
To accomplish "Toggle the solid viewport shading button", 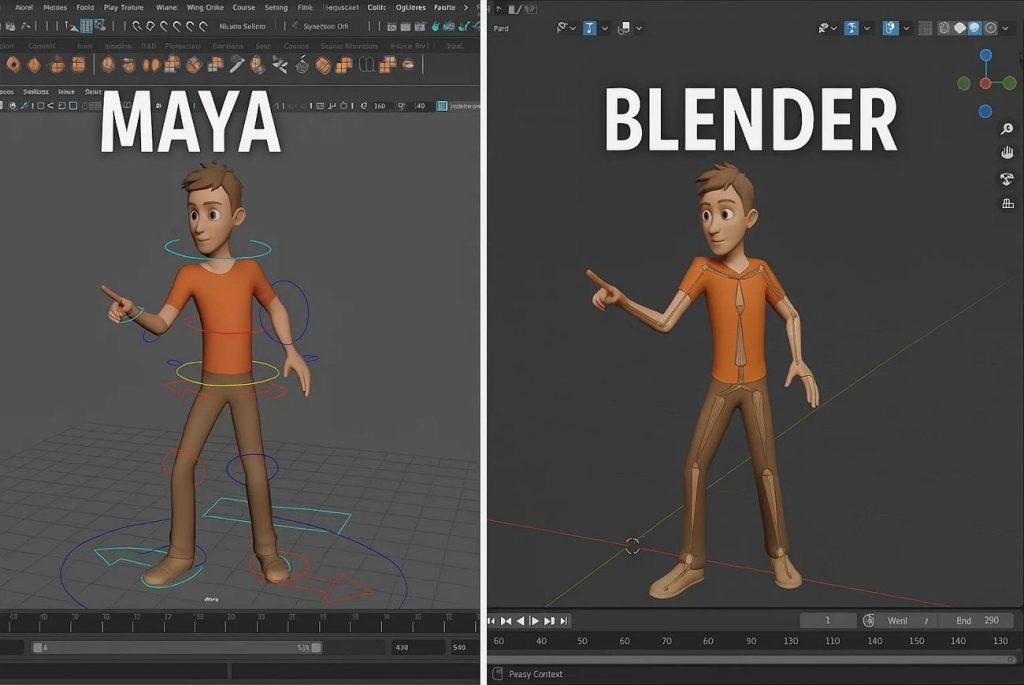I will click(x=958, y=28).
